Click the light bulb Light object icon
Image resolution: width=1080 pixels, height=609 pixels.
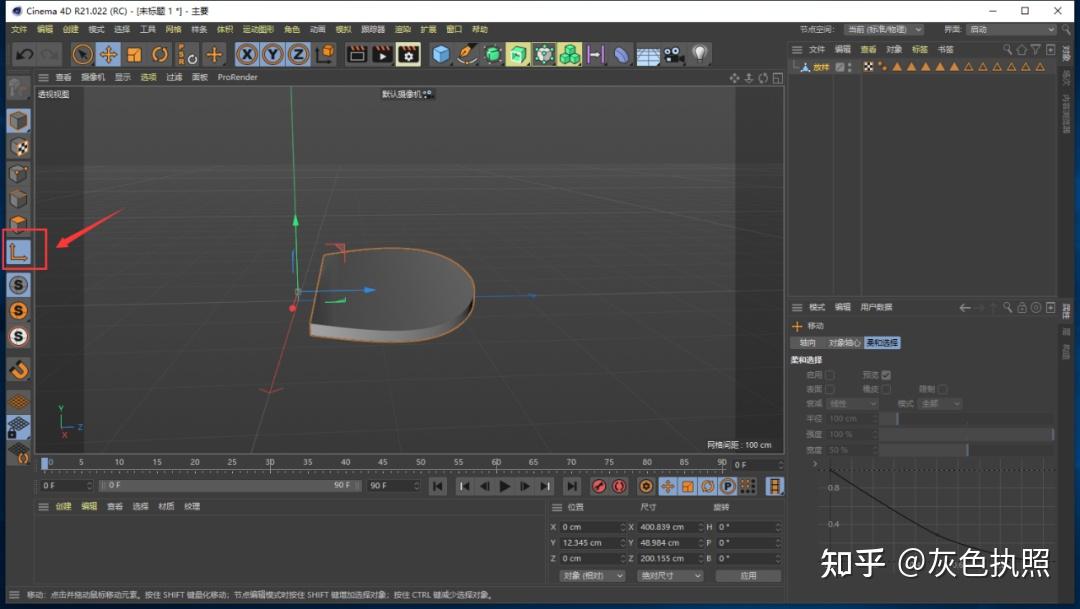click(x=700, y=54)
